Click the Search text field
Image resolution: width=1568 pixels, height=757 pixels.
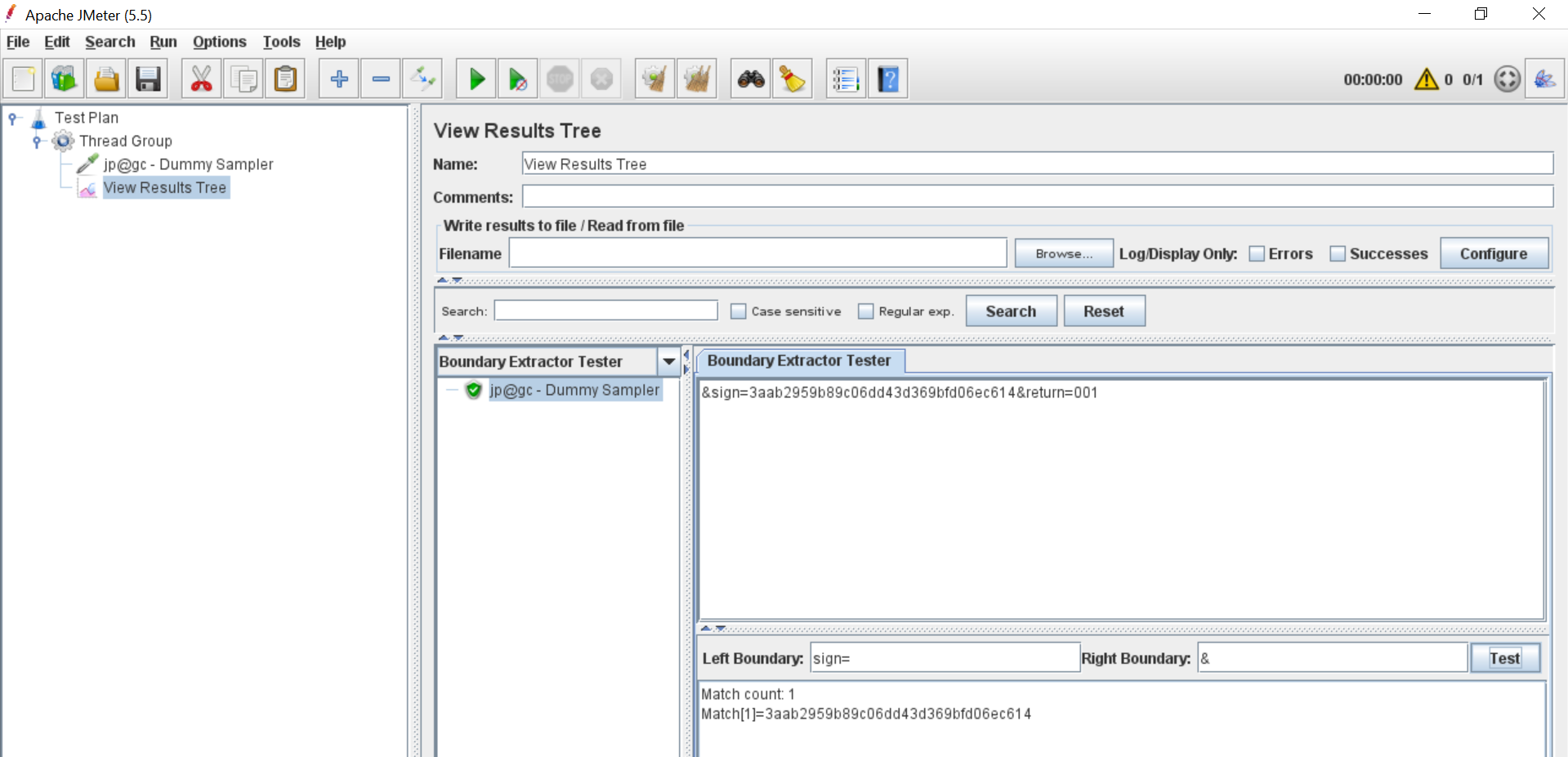click(605, 311)
